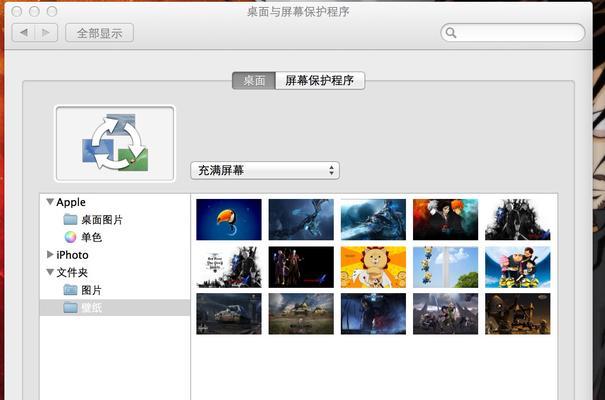Open the 充满屏幕 fill mode dropdown
This screenshot has height=400, width=605.
point(265,170)
